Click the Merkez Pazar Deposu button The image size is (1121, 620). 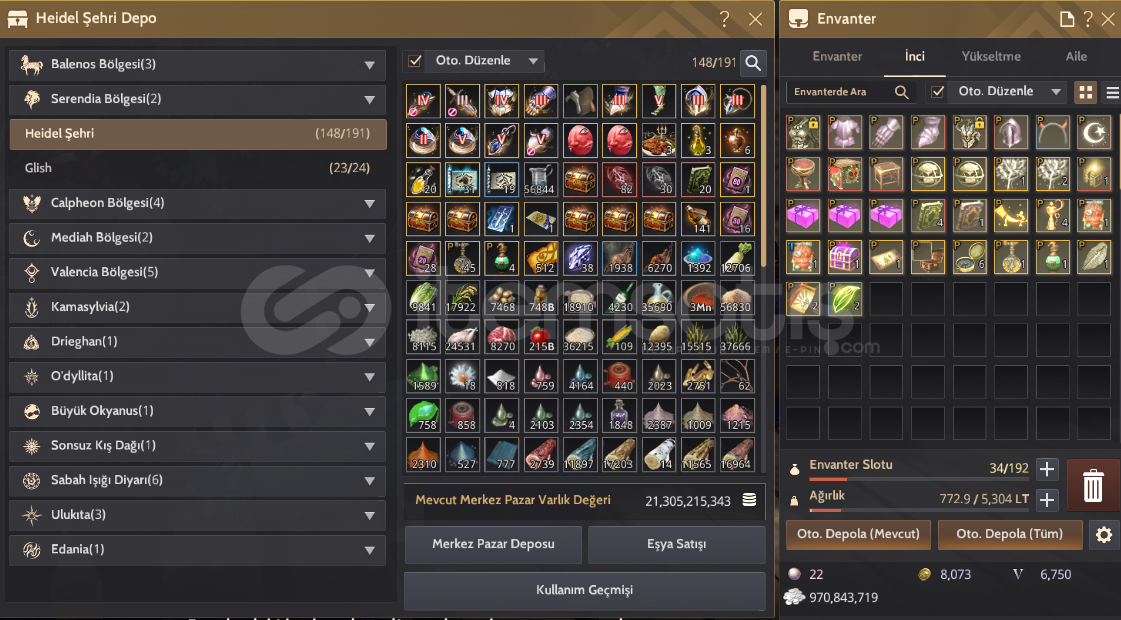pos(493,544)
